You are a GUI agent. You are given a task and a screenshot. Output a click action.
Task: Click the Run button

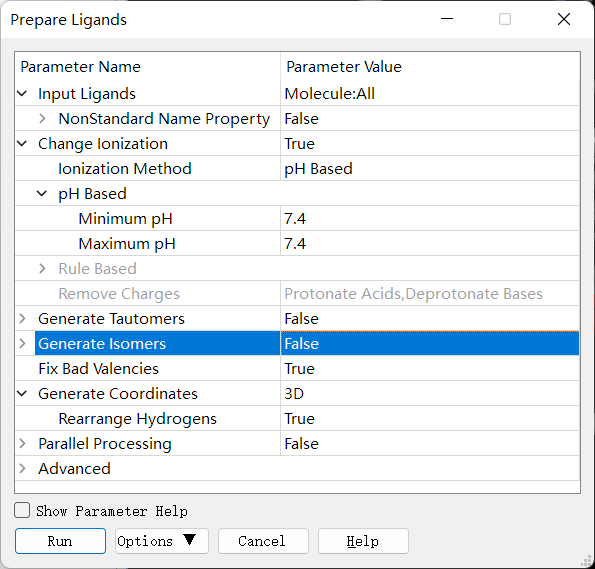60,541
